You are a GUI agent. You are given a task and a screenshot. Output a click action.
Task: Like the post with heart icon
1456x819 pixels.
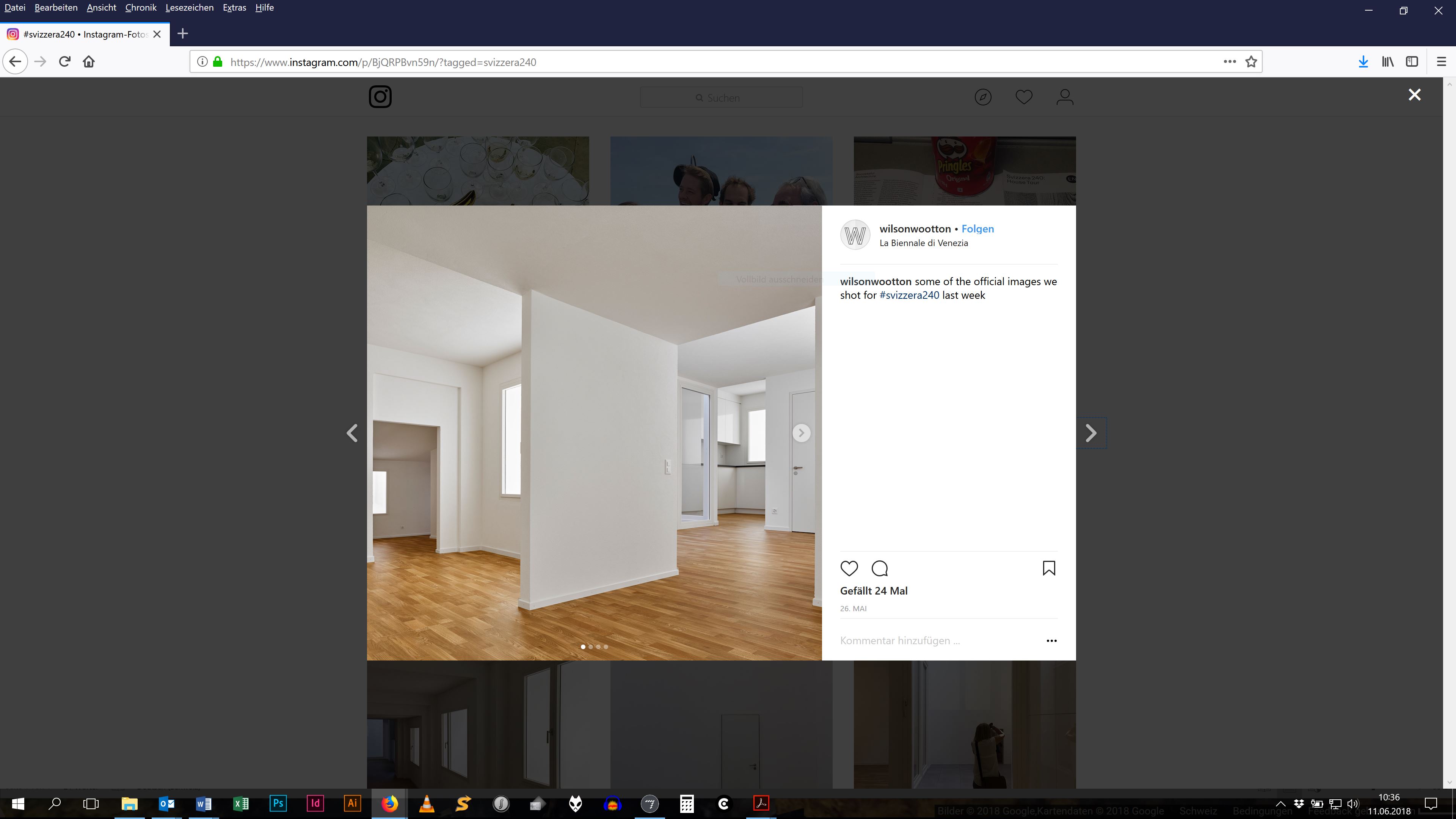coord(849,568)
